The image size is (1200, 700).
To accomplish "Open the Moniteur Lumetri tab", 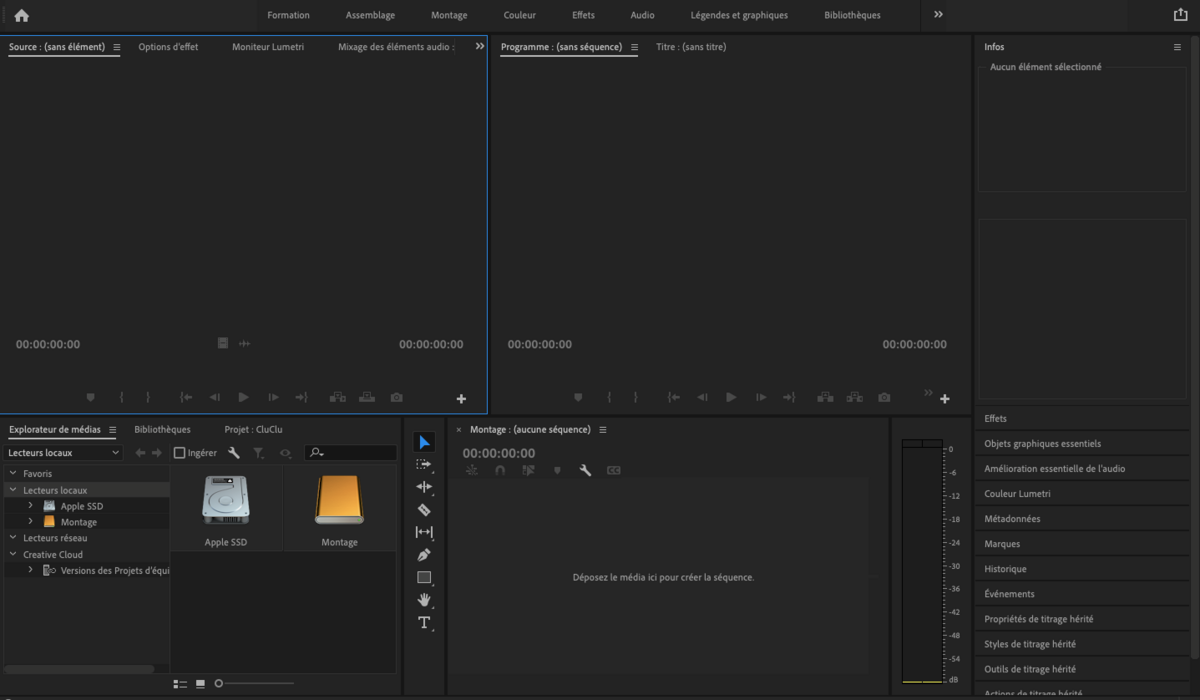I will 268,47.
